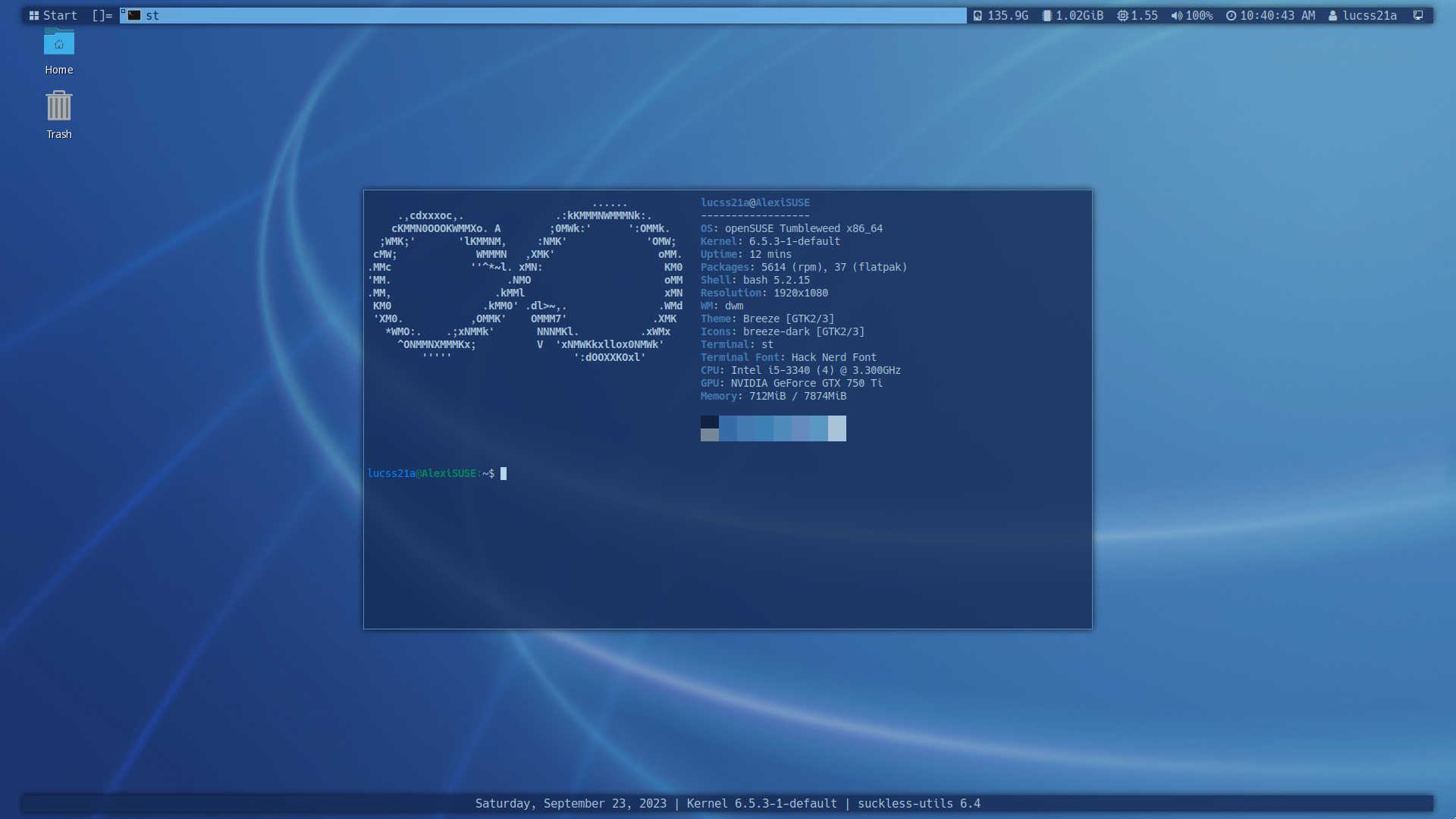Click the lucss21a@AlexiSUSE neofetch header

(x=755, y=202)
